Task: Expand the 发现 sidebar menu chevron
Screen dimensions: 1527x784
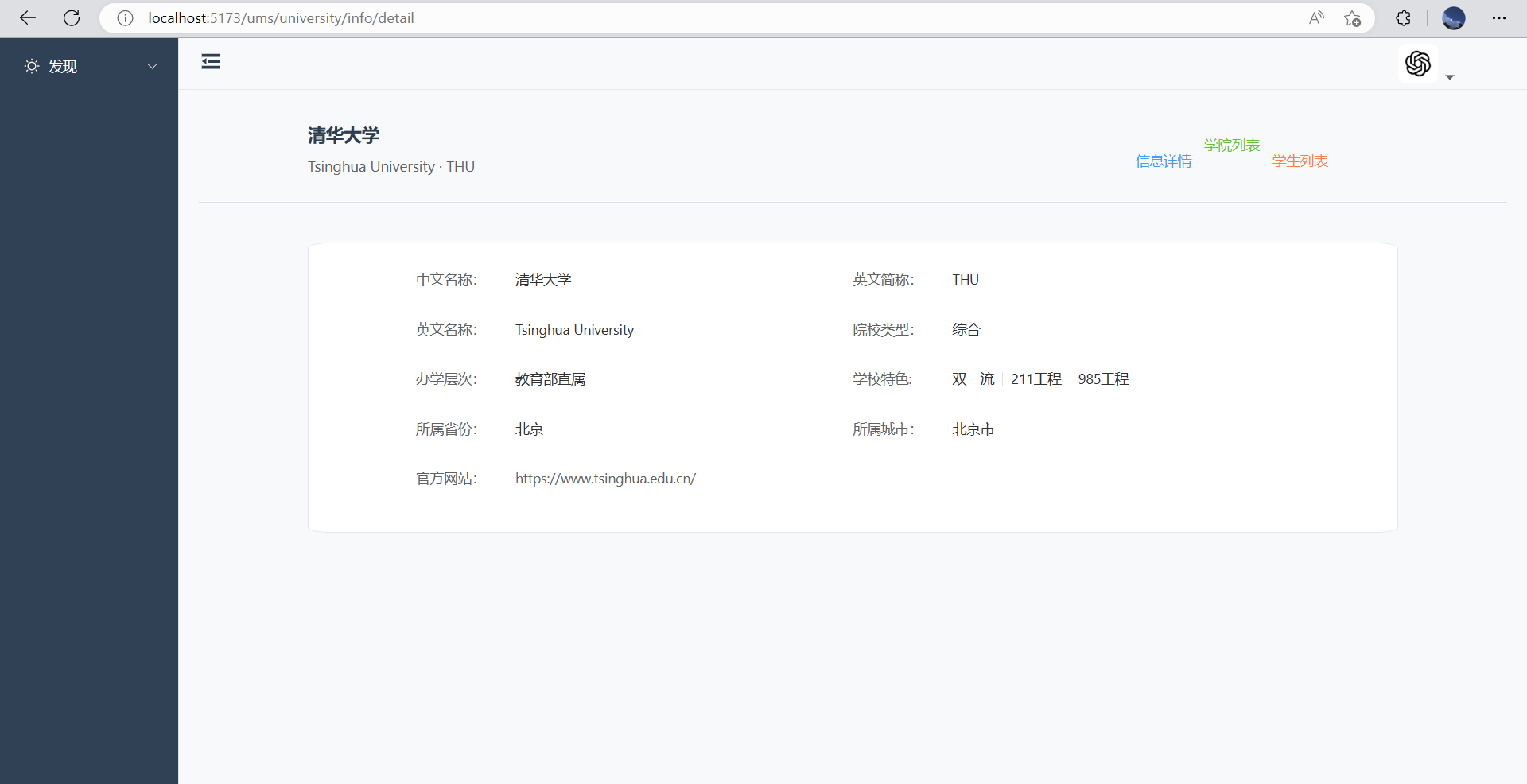Action: (152, 67)
